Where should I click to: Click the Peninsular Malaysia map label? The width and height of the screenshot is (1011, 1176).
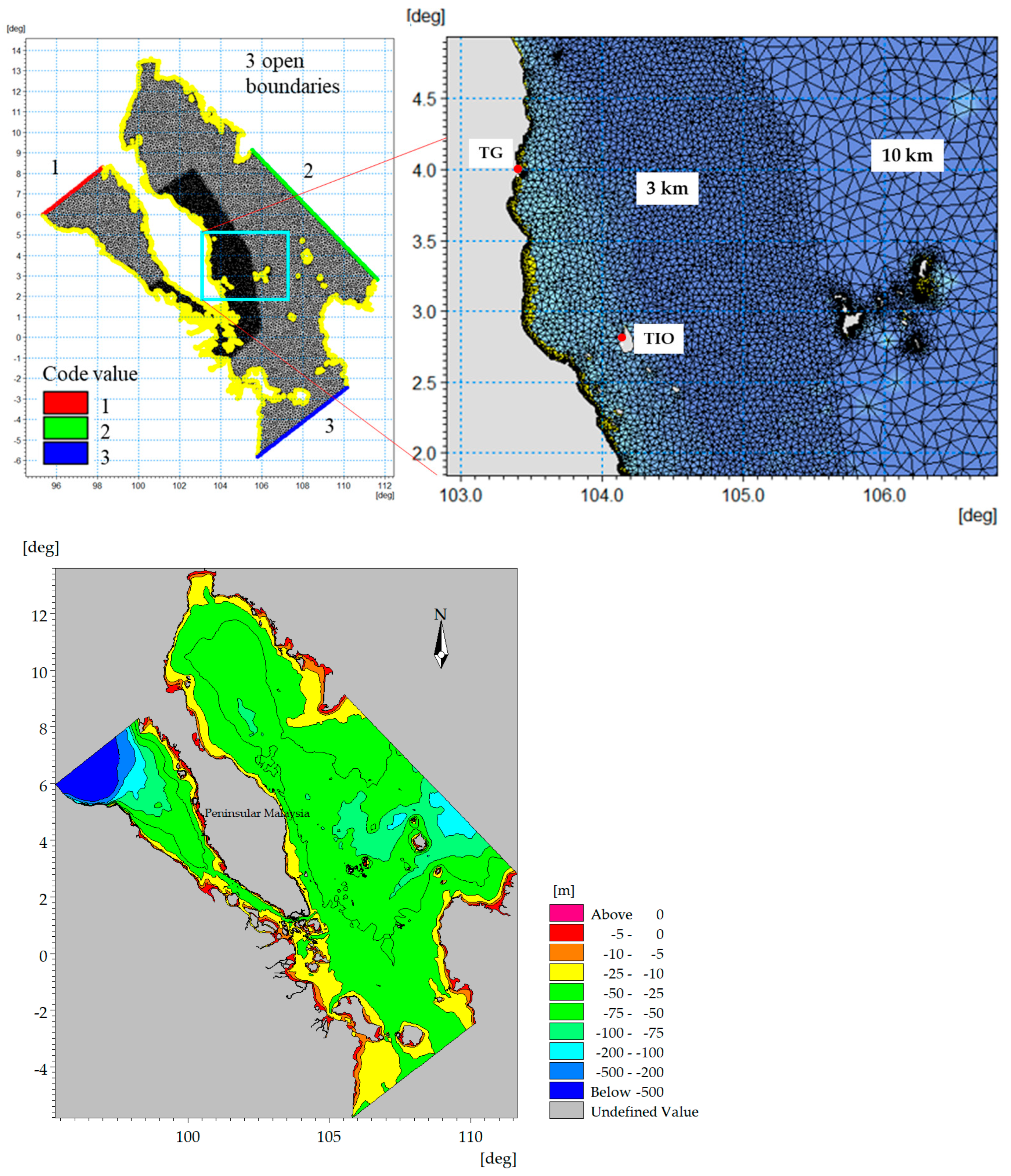257,813
